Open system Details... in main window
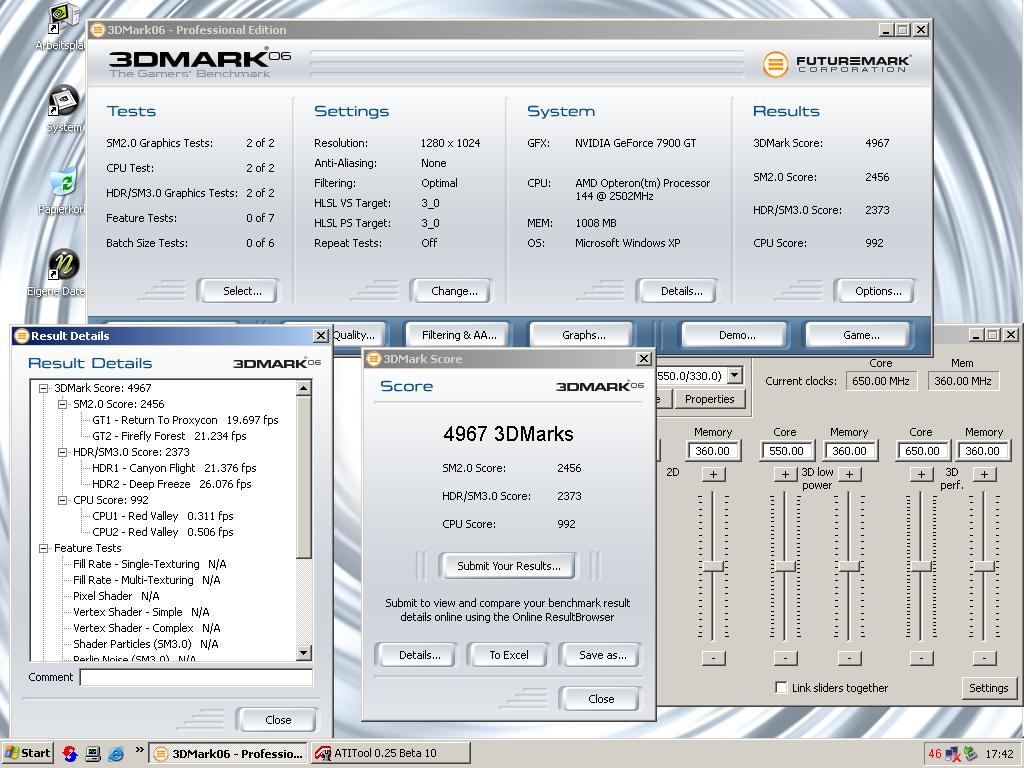The image size is (1024, 768). click(678, 291)
